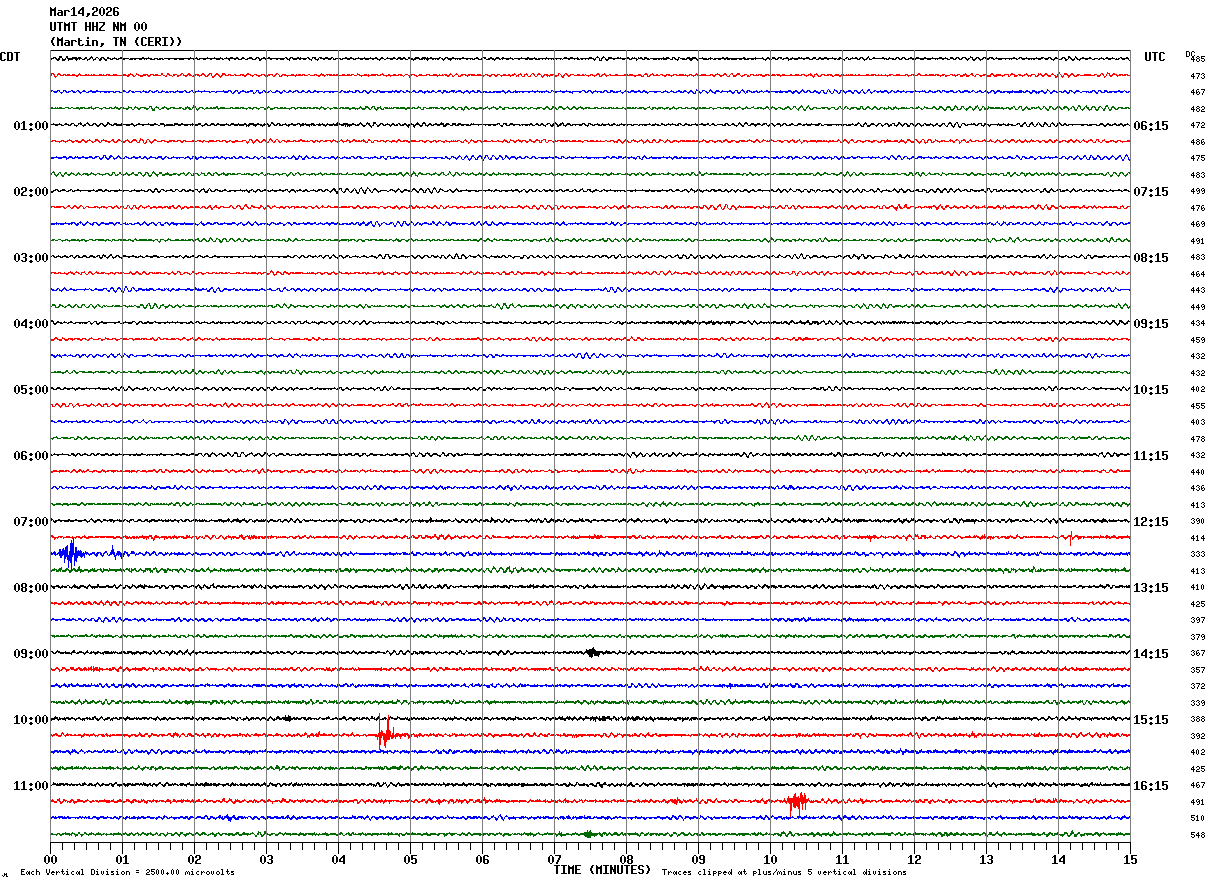Click the 06:00 CDT row label

[31, 456]
